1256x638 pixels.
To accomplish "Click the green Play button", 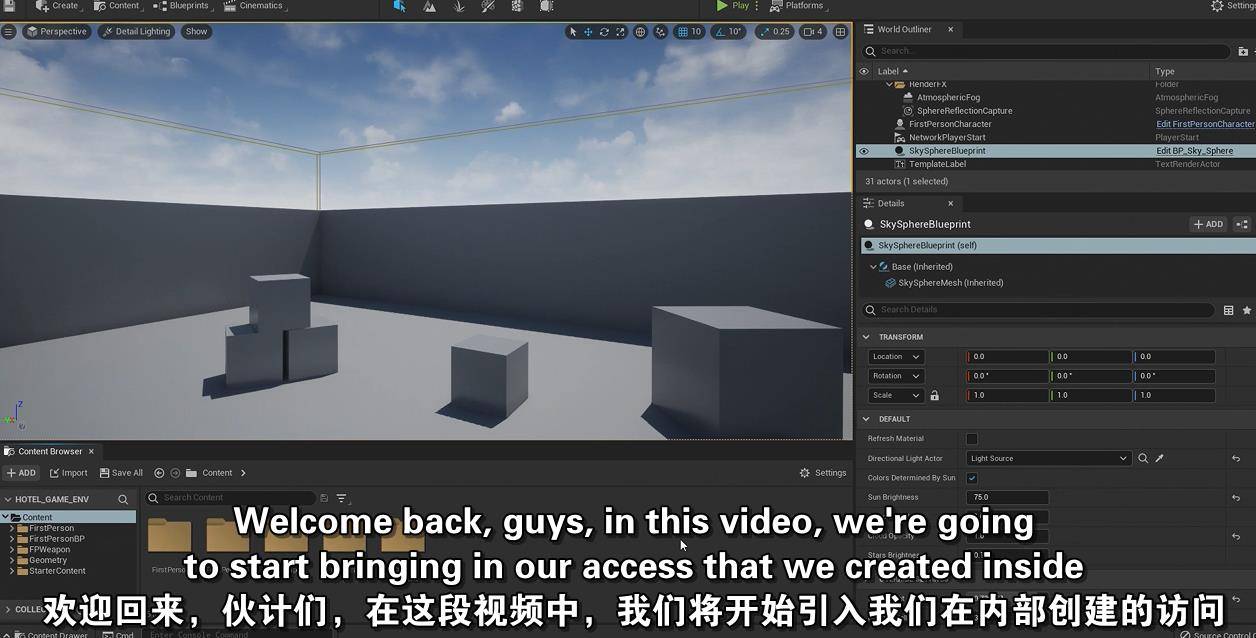I will [x=733, y=6].
